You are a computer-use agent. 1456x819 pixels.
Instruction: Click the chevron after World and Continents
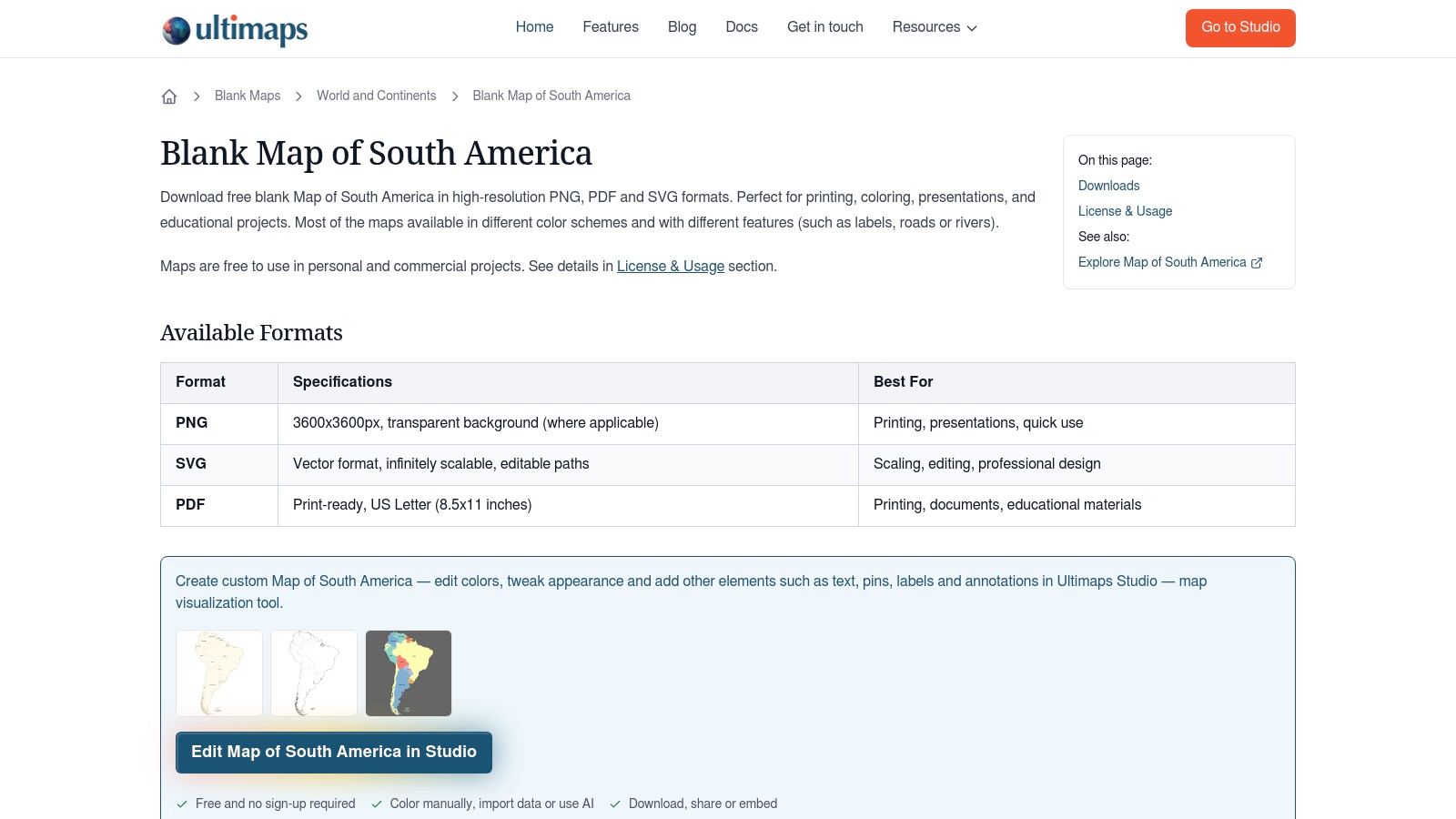tap(454, 96)
